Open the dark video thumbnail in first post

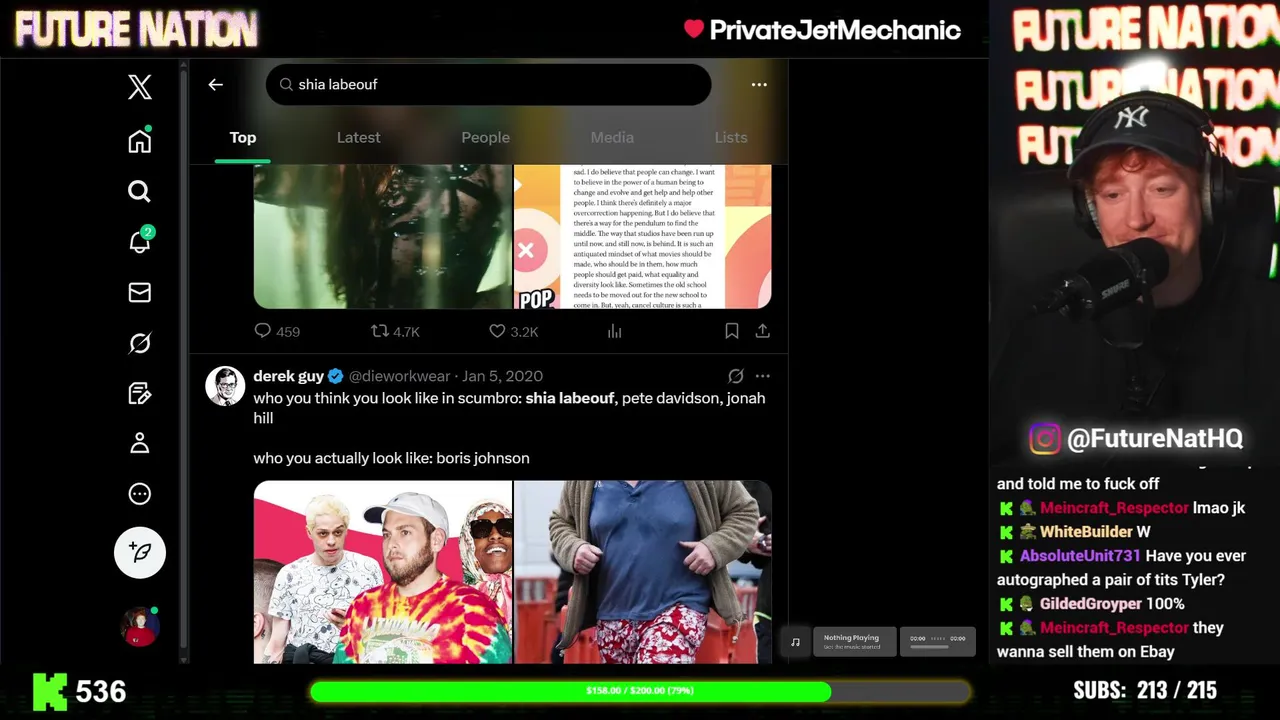382,237
